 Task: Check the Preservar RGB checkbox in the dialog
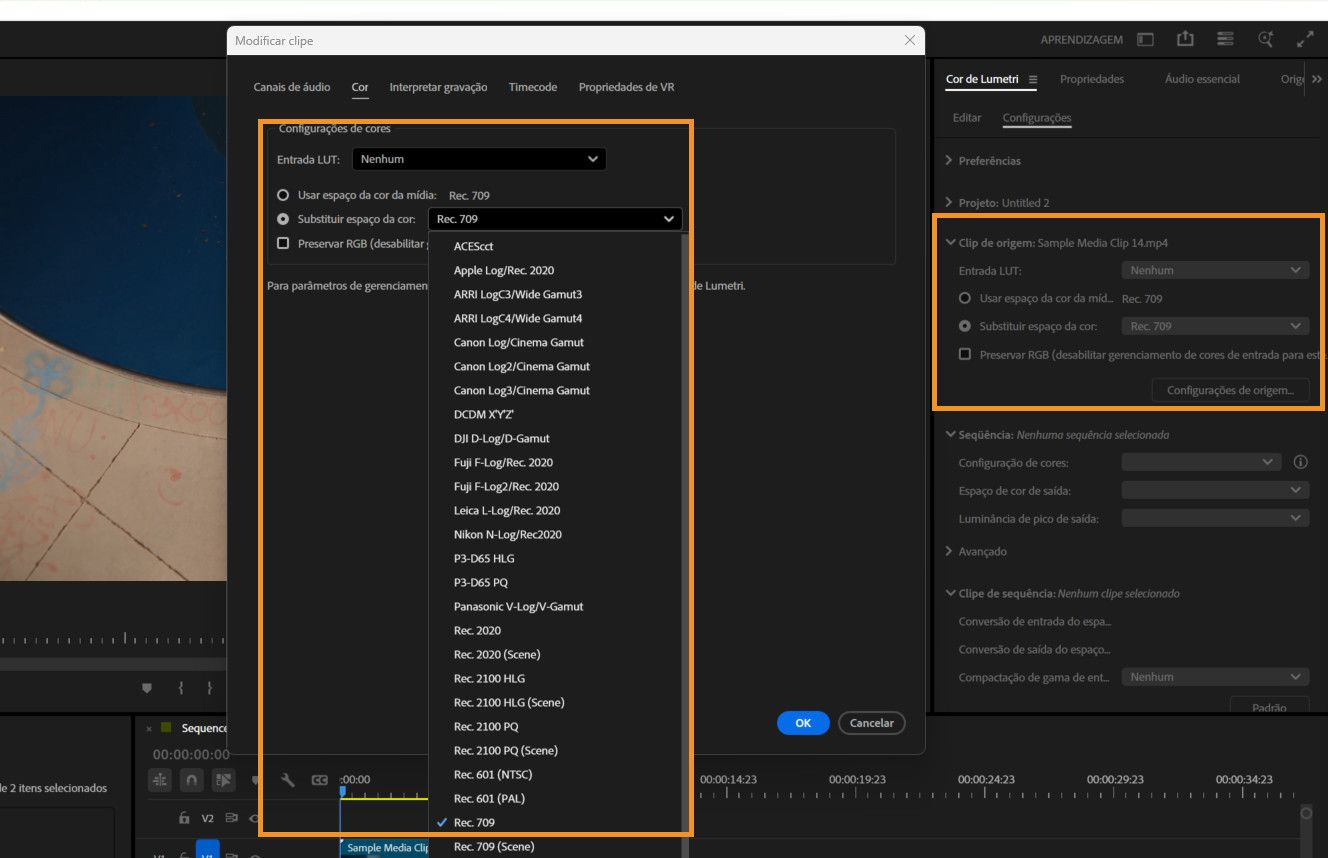pos(283,243)
